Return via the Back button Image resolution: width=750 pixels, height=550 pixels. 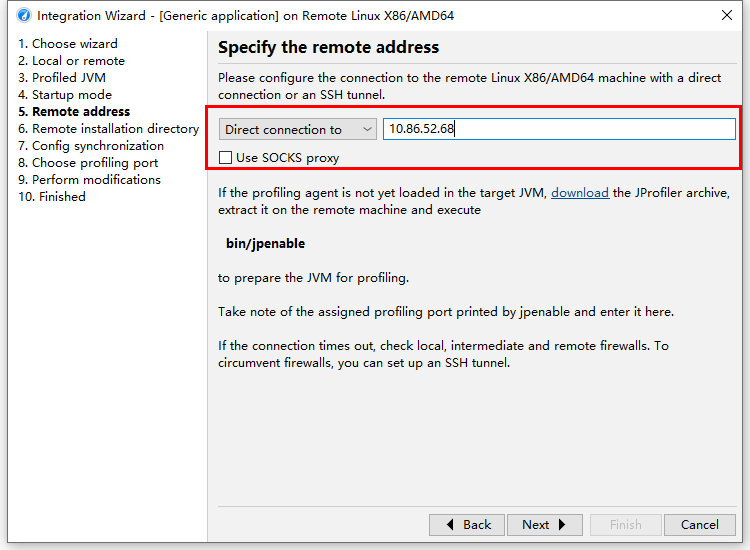pyautogui.click(x=466, y=525)
